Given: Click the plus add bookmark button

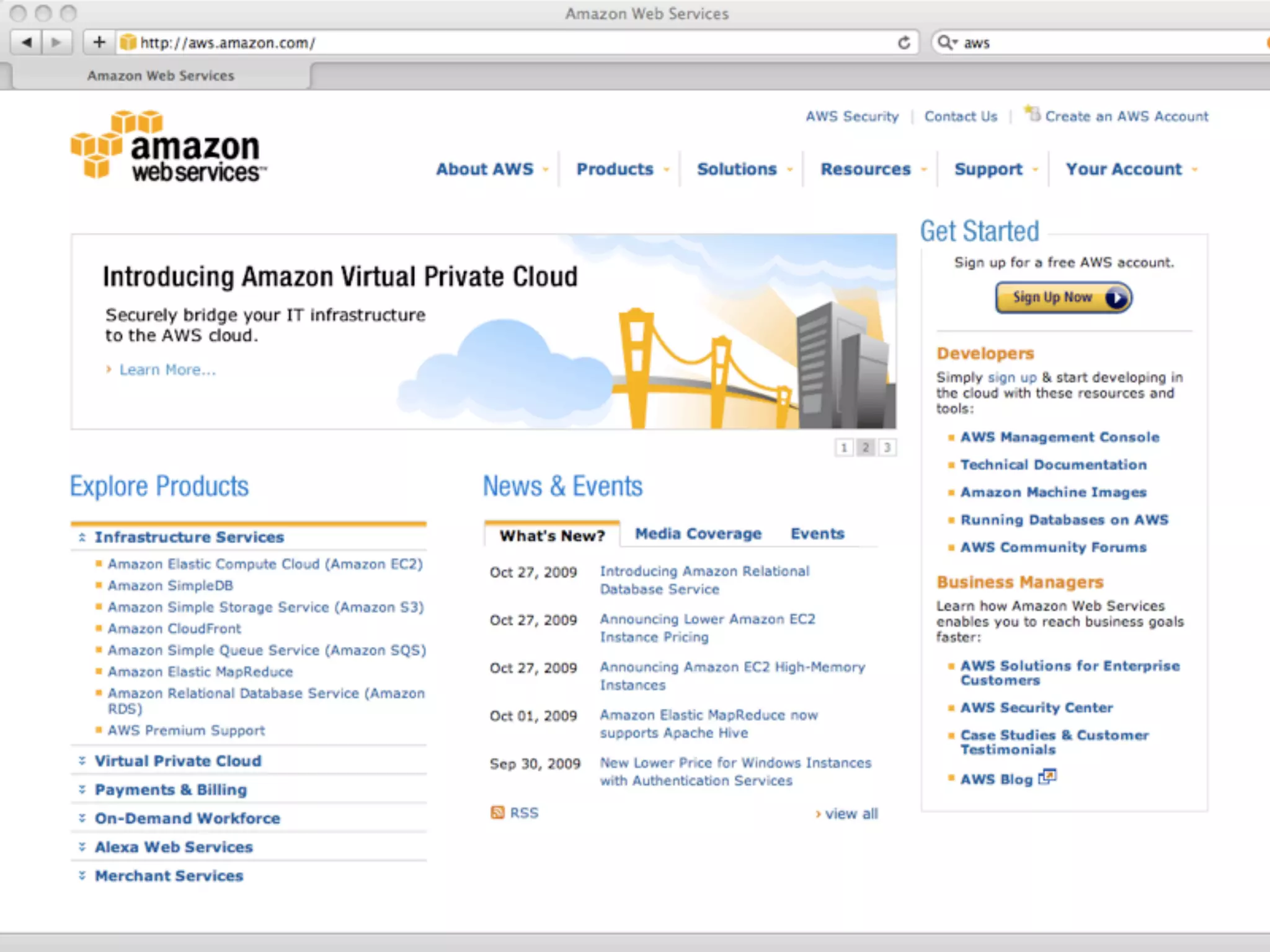Looking at the screenshot, I should point(99,43).
